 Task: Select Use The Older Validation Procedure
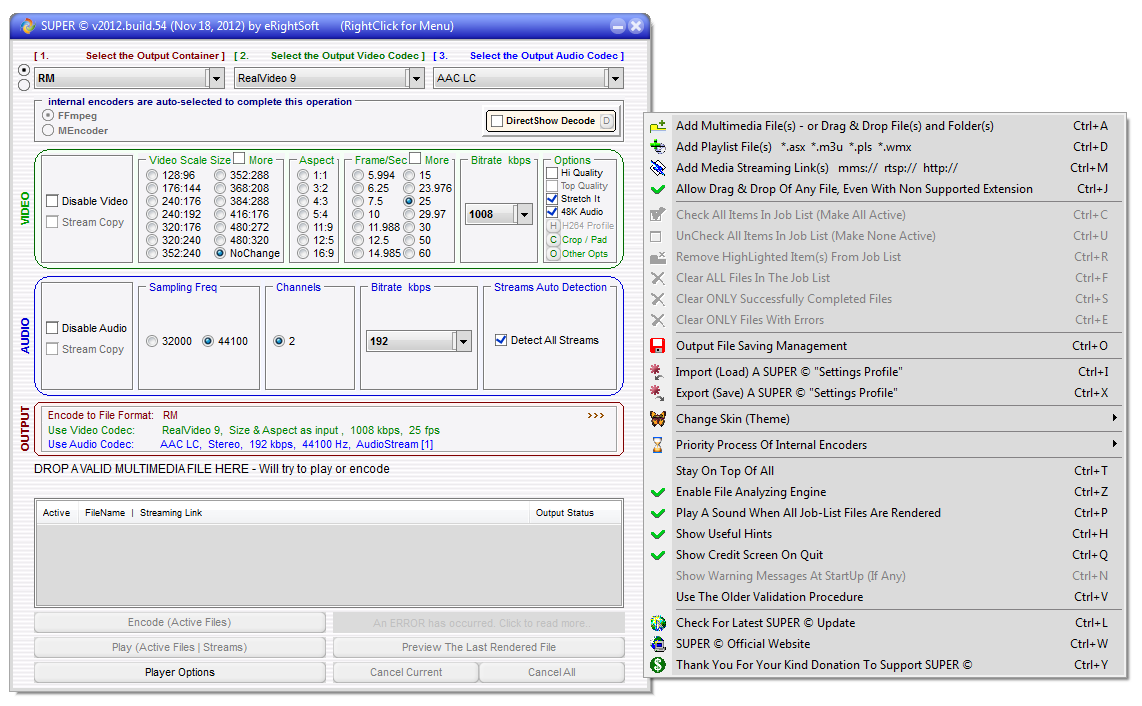tap(886, 597)
